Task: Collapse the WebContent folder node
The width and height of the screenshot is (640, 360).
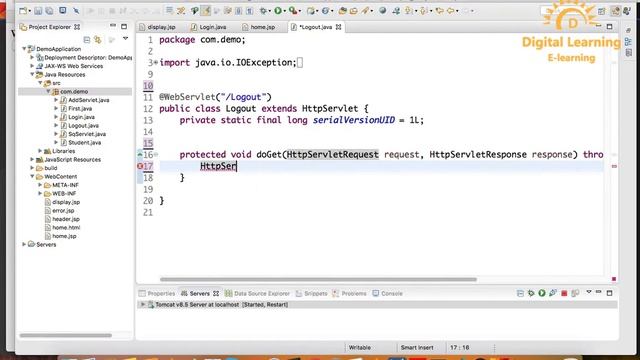Action: coord(32,177)
